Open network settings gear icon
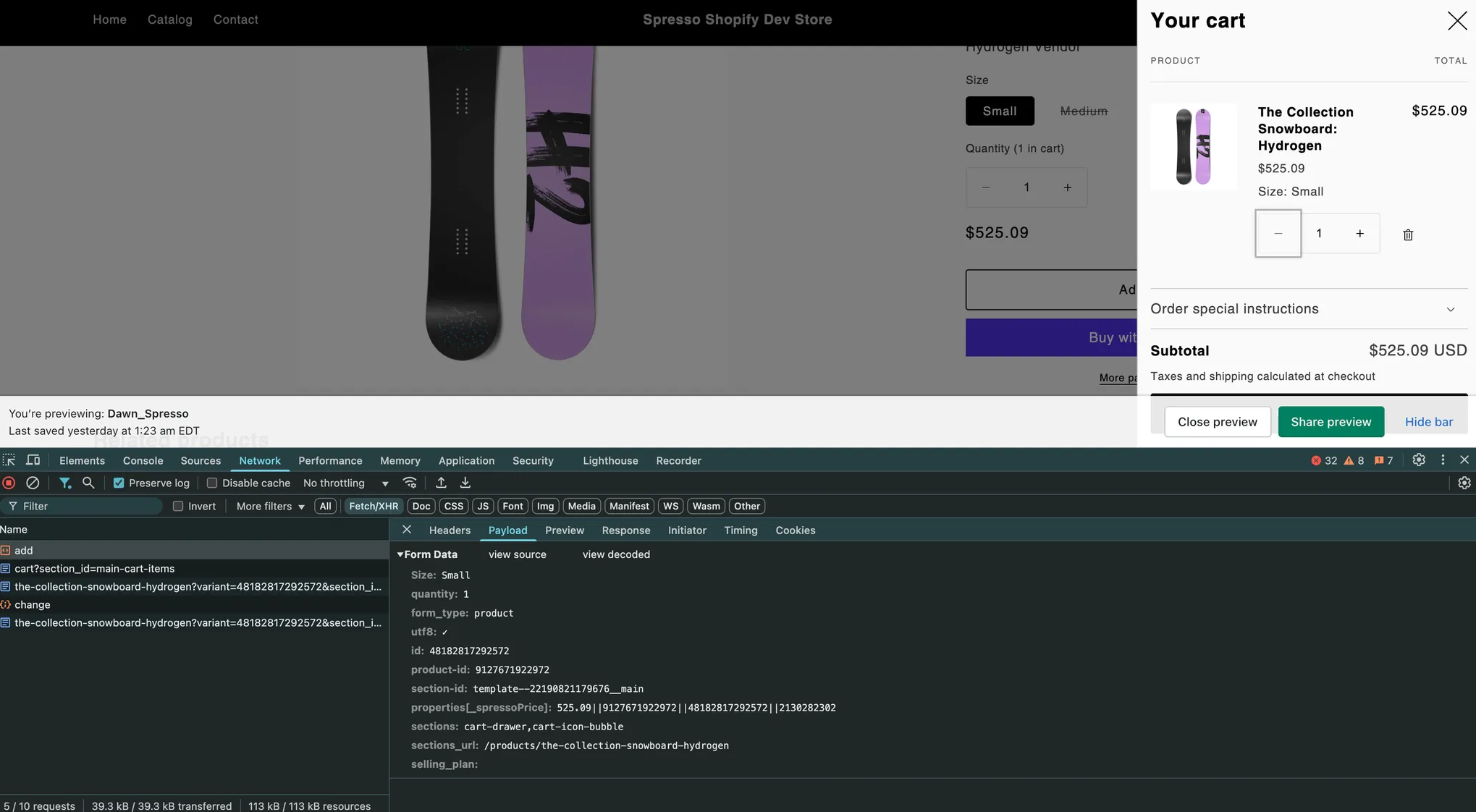 pos(1464,483)
